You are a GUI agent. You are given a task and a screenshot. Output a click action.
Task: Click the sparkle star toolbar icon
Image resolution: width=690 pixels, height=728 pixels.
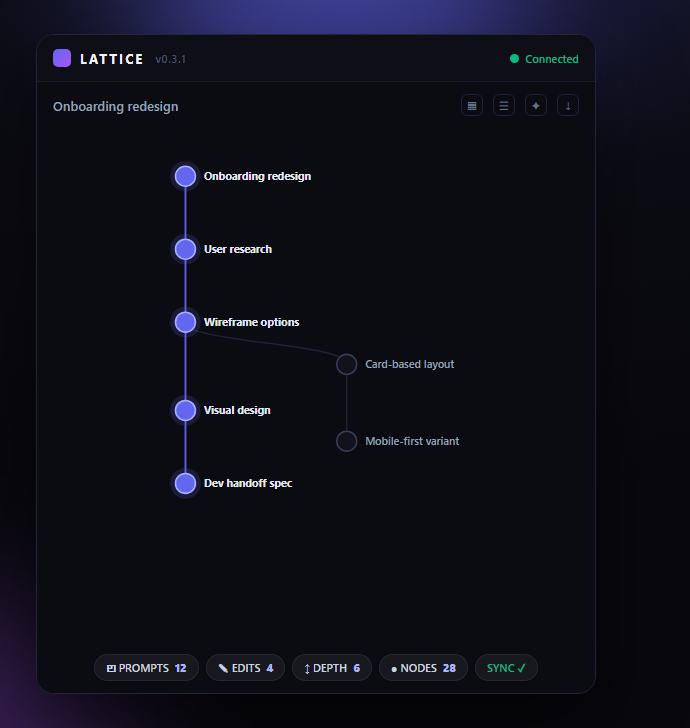pyautogui.click(x=536, y=105)
